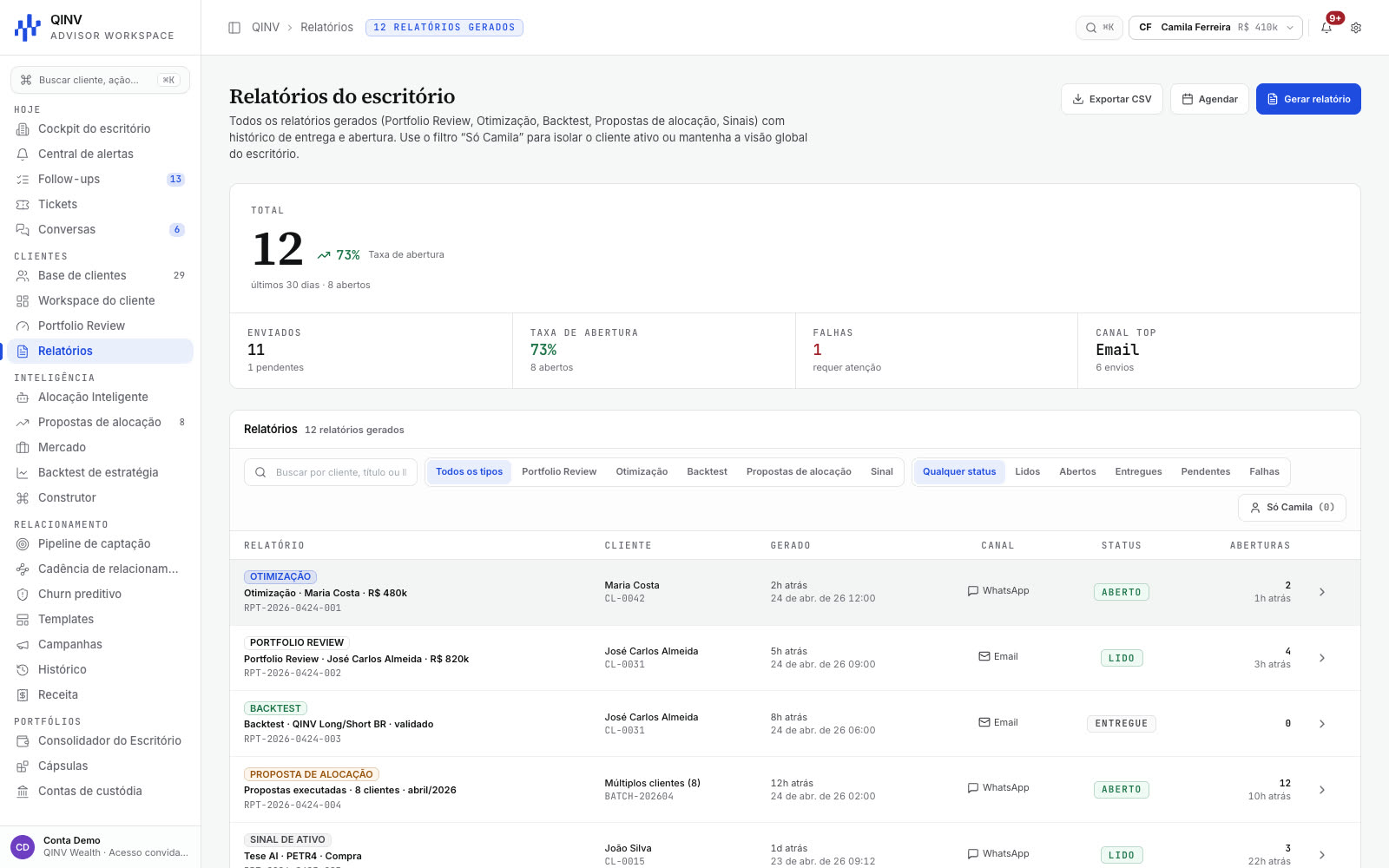Viewport: 1389px width, 868px height.
Task: Click Agendar button
Action: click(x=1209, y=99)
